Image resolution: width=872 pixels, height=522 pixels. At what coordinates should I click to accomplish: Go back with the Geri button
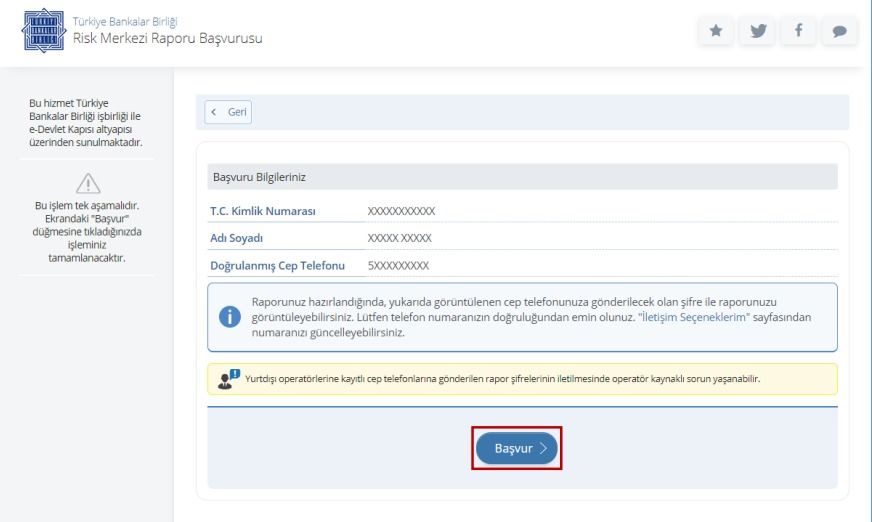tap(228, 112)
